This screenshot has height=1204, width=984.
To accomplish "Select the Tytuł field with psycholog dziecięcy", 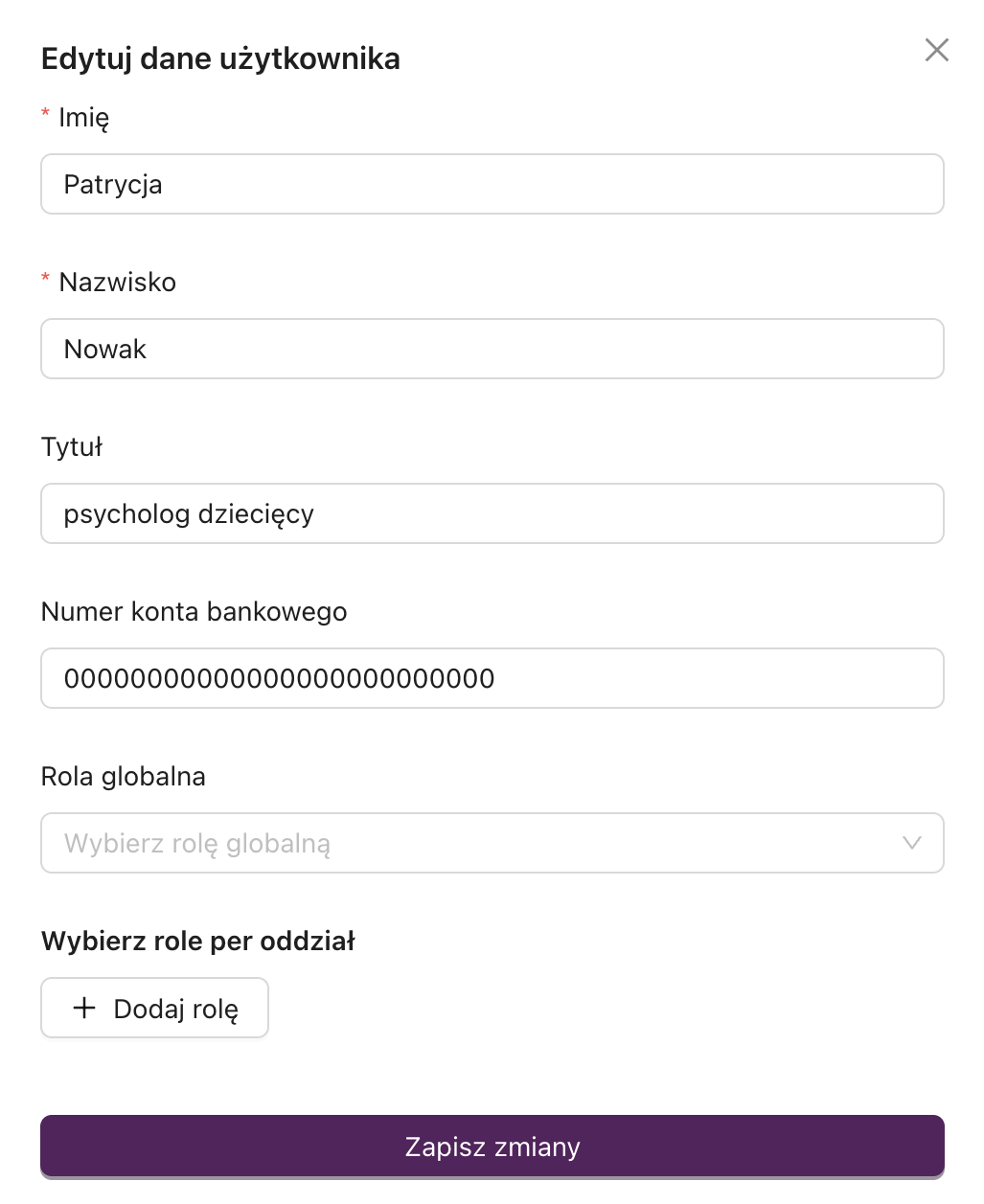I will (x=492, y=513).
